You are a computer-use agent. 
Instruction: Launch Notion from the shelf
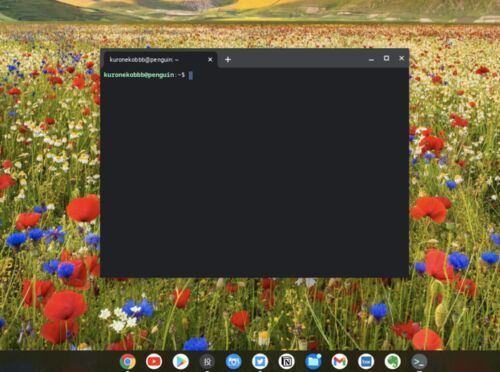286,362
